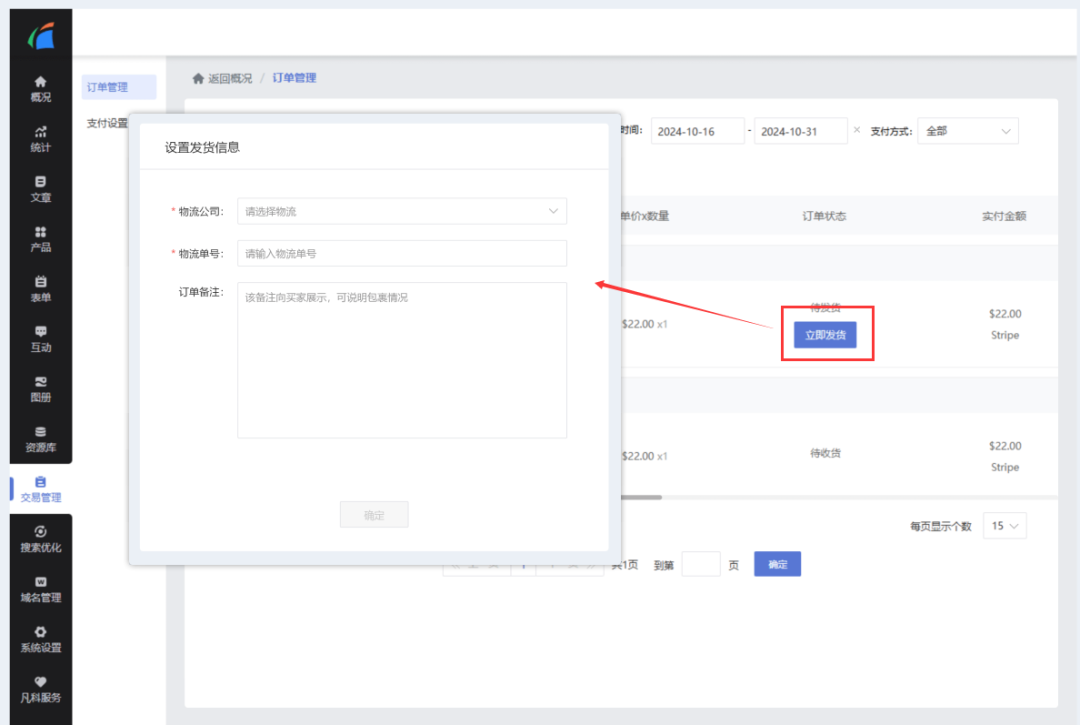This screenshot has height=725, width=1080.
Task: Expand the 物流公司 logistics dropdown
Action: [401, 211]
